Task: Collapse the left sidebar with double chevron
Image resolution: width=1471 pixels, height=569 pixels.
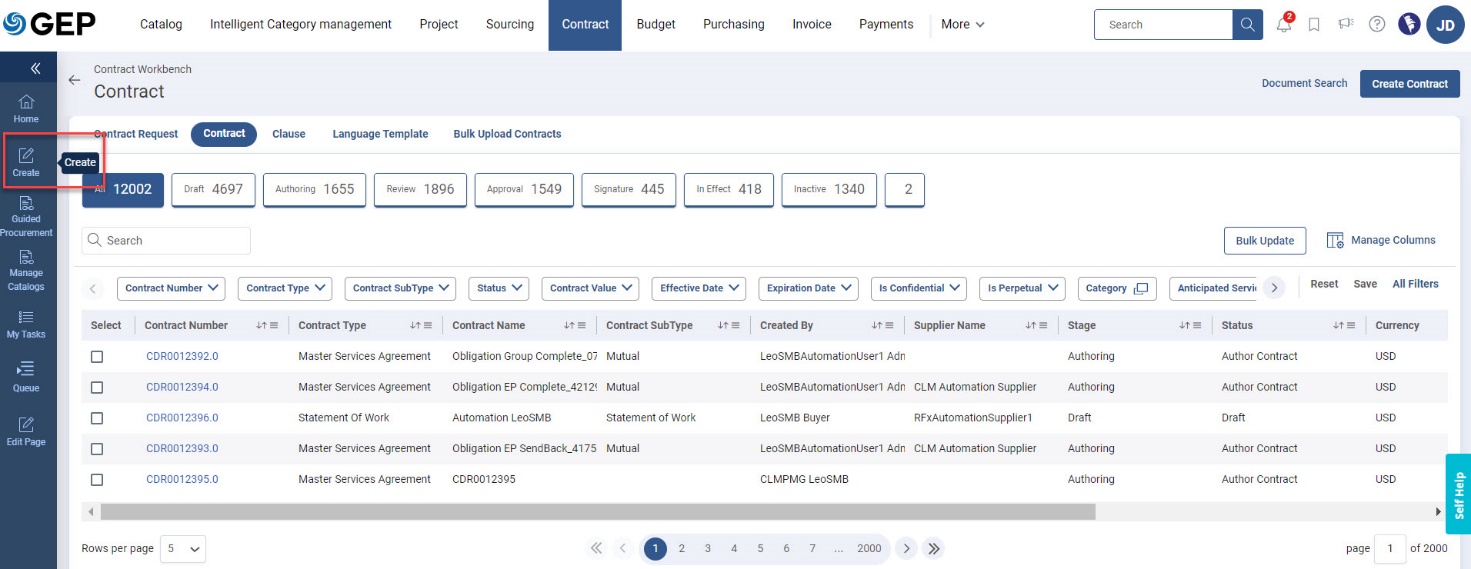Action: 35,68
